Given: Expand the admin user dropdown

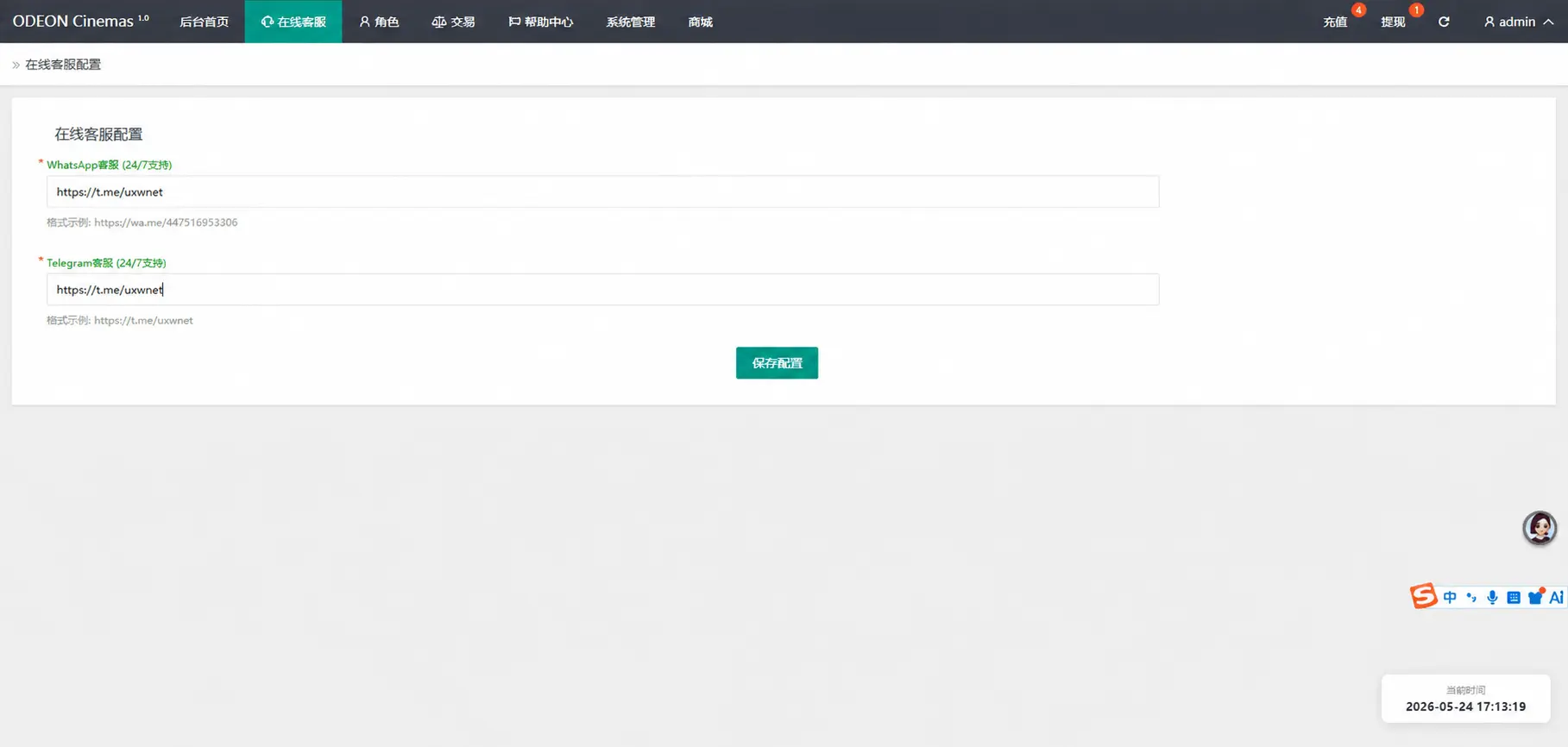Looking at the screenshot, I should [x=1518, y=22].
